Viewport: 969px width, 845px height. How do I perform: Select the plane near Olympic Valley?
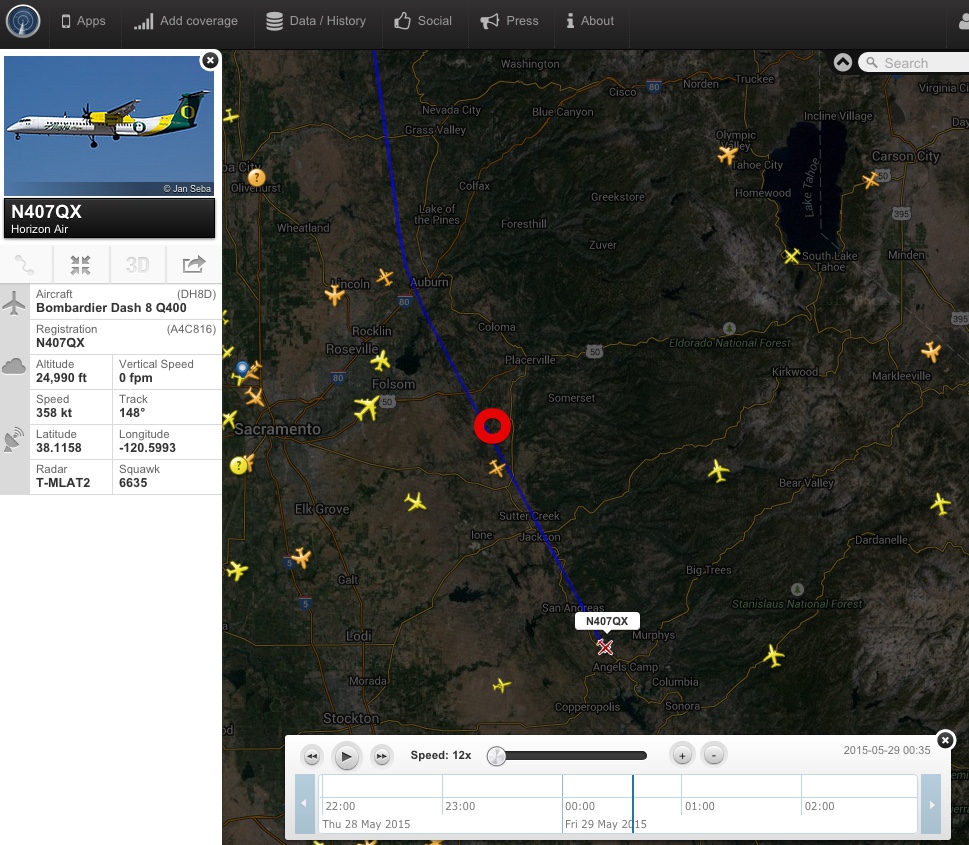[x=728, y=155]
